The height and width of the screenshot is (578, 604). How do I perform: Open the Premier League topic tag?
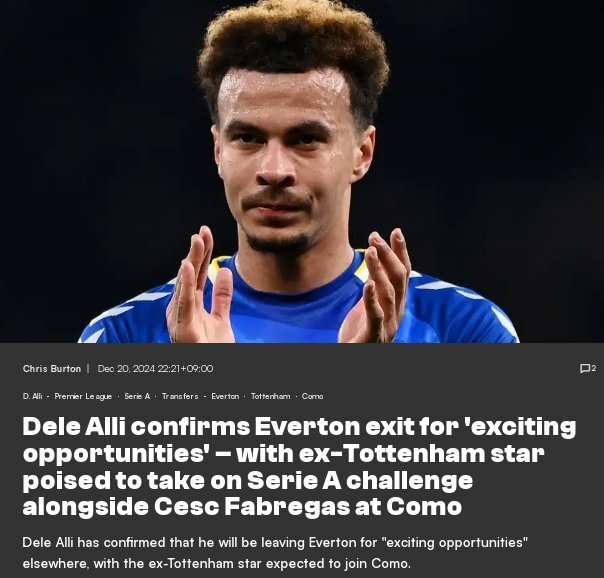pos(83,396)
